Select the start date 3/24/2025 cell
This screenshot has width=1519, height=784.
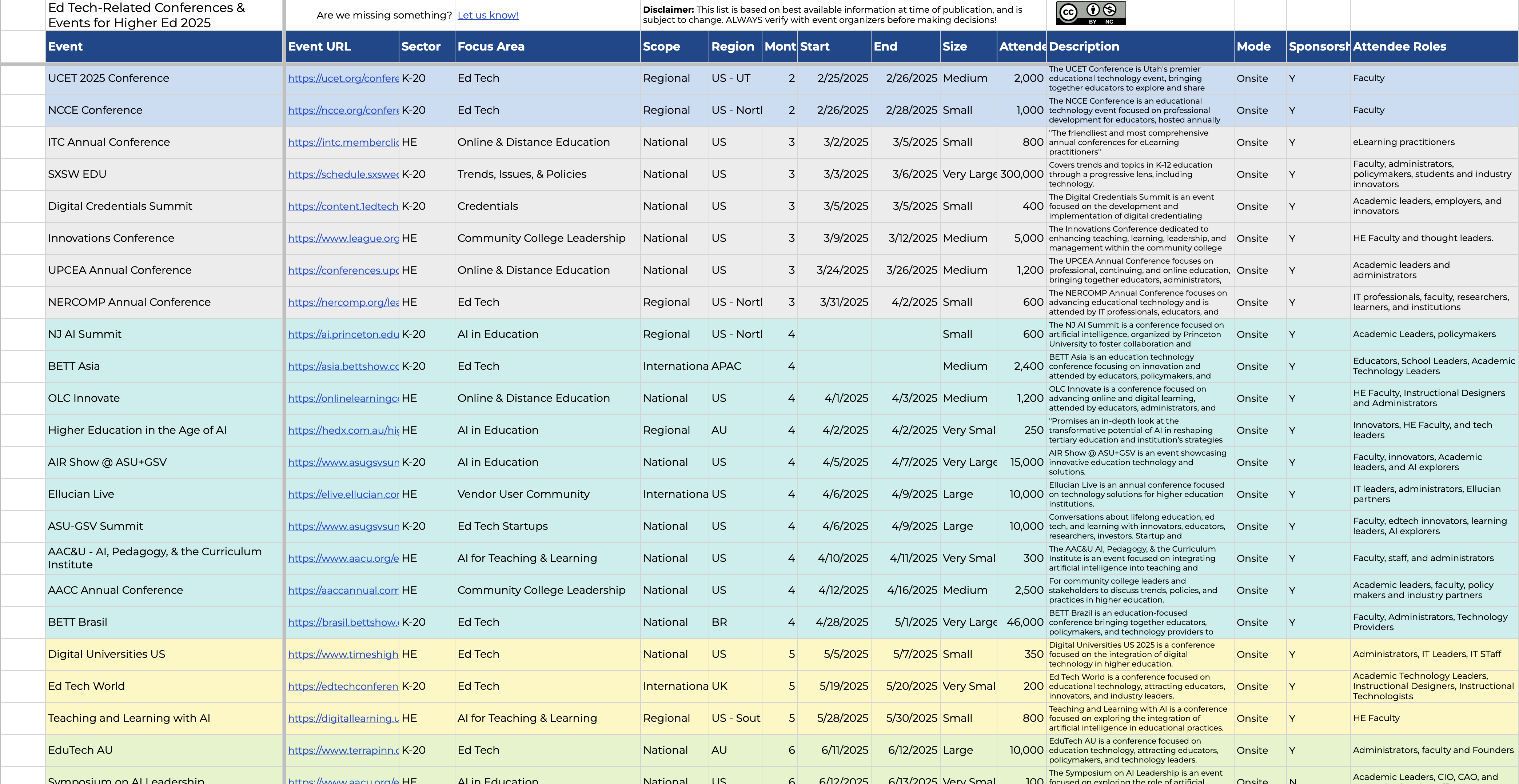coord(834,271)
